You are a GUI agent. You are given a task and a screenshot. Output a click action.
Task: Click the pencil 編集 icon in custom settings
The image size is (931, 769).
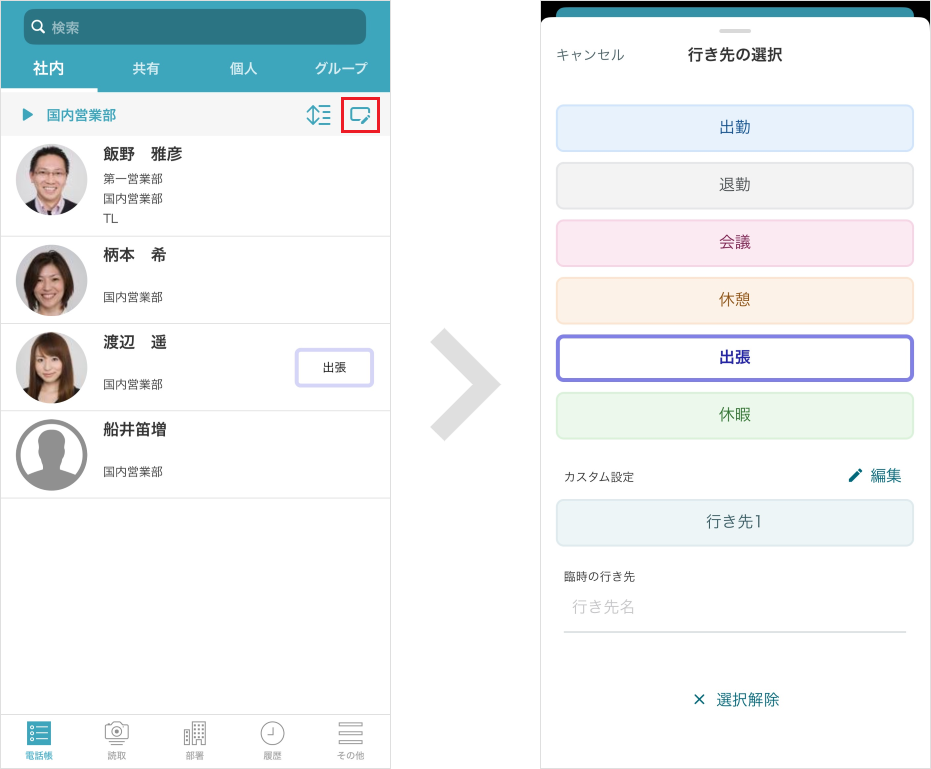pos(855,476)
